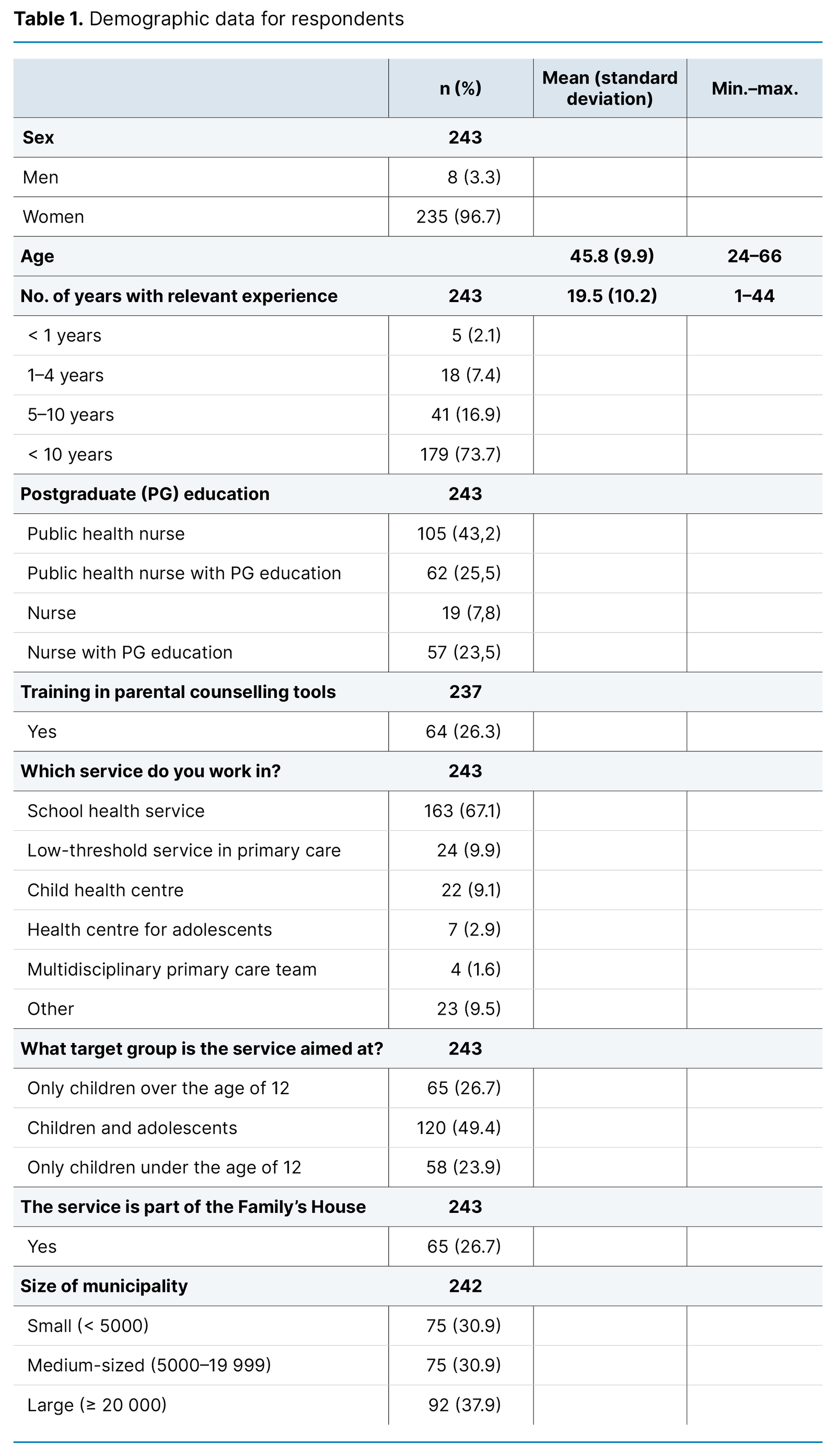Click the age mean value 45.8 (9.9)
This screenshot has width=836, height=1456.
[x=611, y=256]
